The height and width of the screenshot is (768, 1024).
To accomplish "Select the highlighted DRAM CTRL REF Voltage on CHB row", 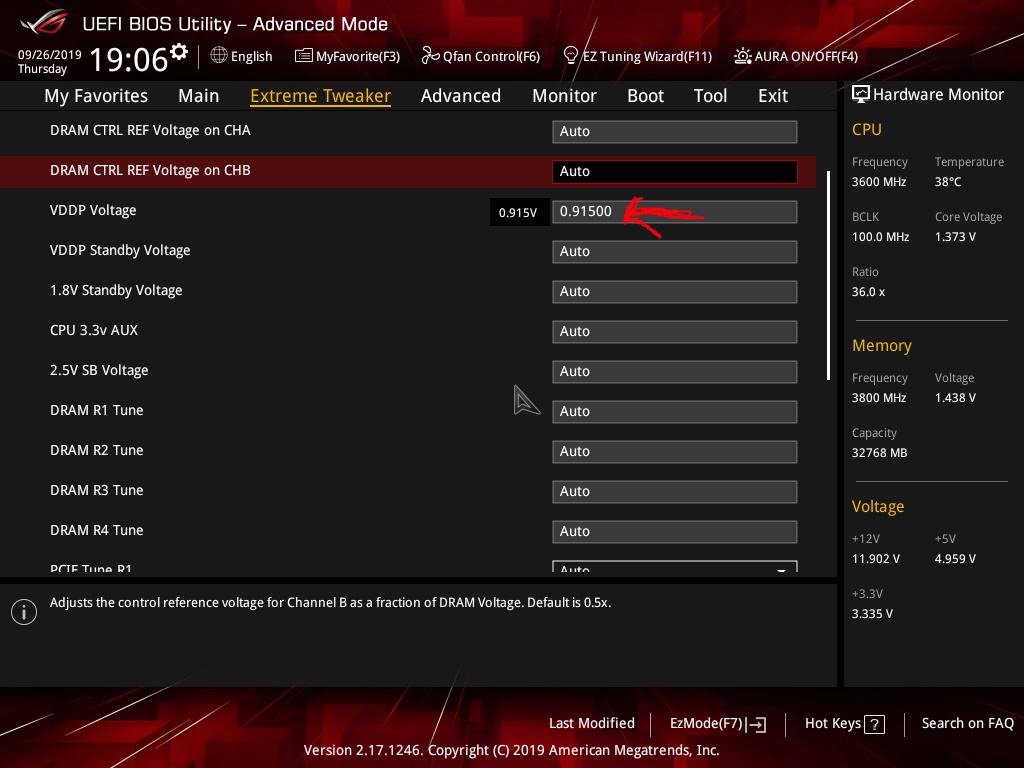I will point(408,171).
